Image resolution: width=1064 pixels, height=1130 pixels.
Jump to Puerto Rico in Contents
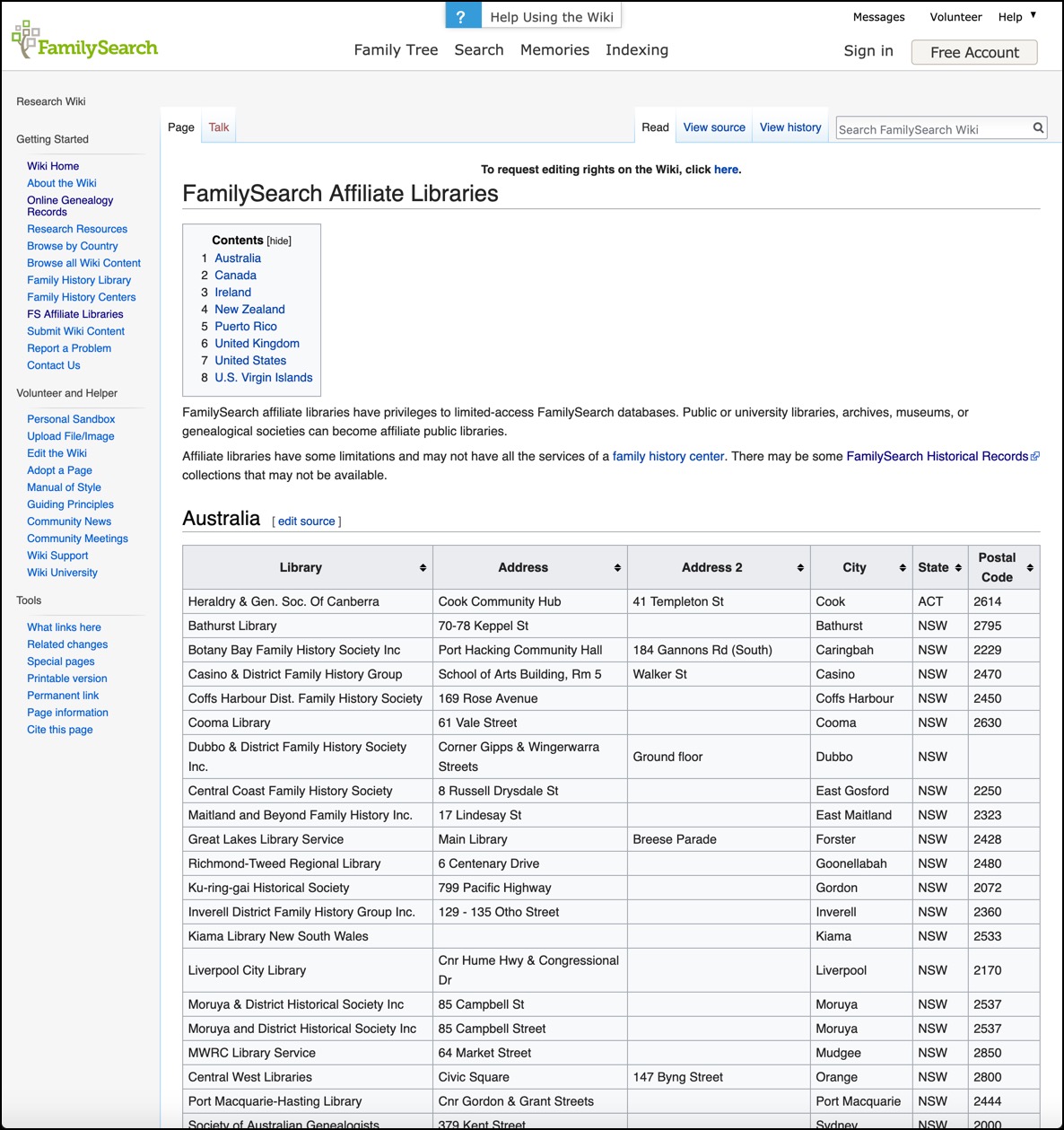pyautogui.click(x=246, y=327)
